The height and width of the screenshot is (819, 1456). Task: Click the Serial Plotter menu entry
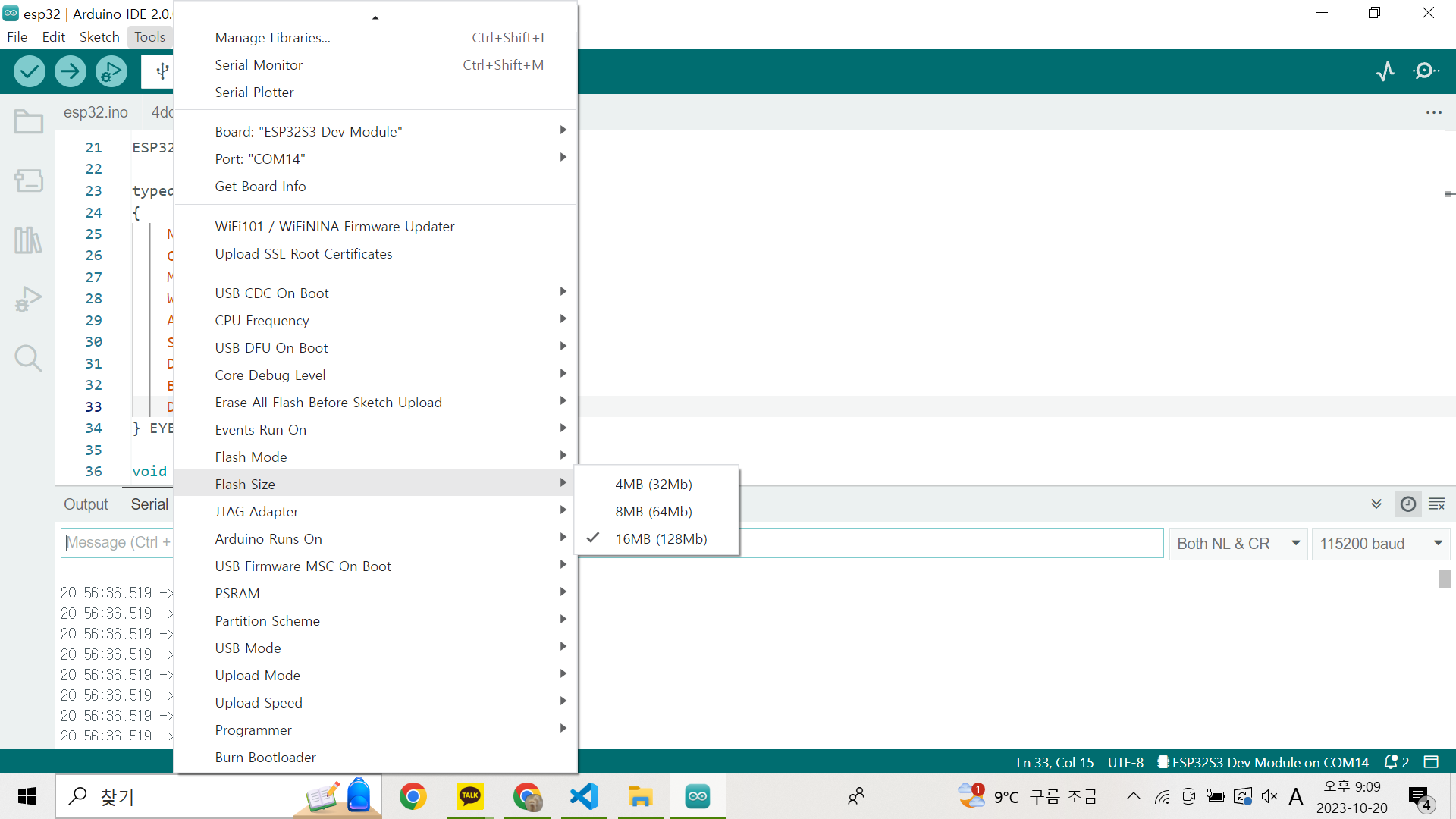click(375, 92)
